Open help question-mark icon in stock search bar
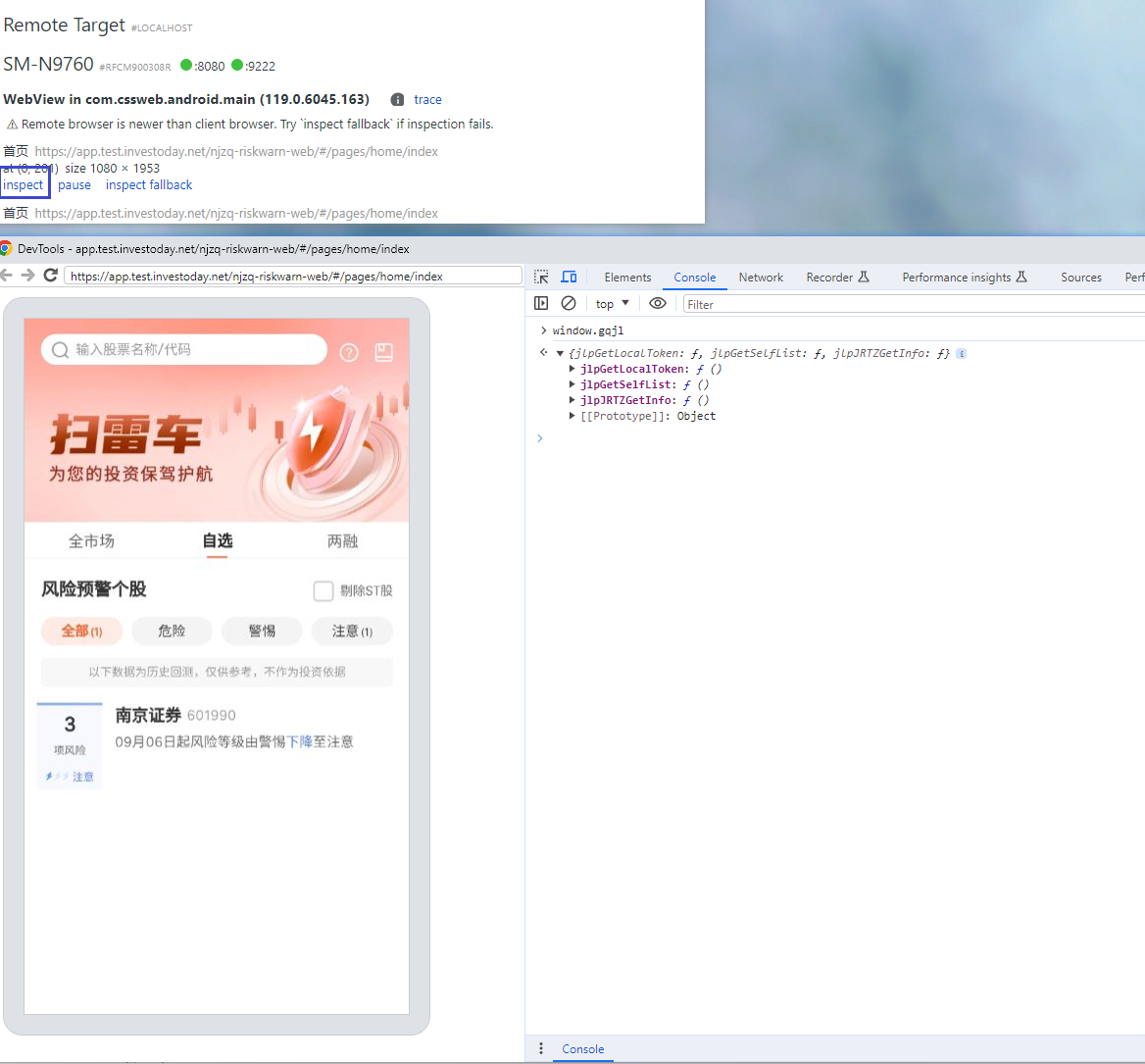Screen dimensions: 1145x1064 [348, 351]
